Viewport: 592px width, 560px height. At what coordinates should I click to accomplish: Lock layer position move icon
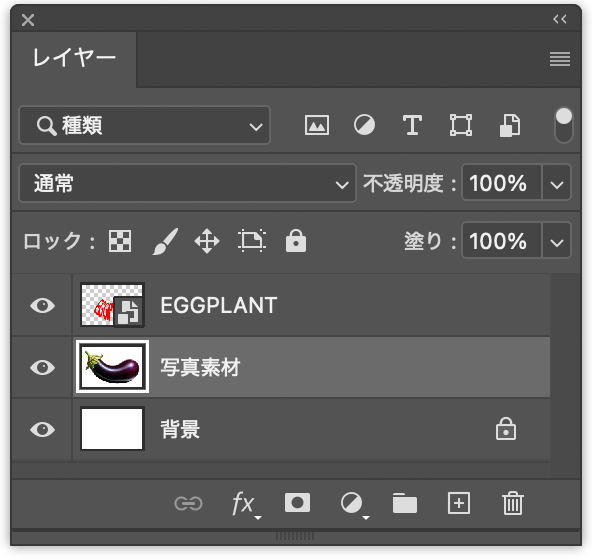pyautogui.click(x=207, y=241)
